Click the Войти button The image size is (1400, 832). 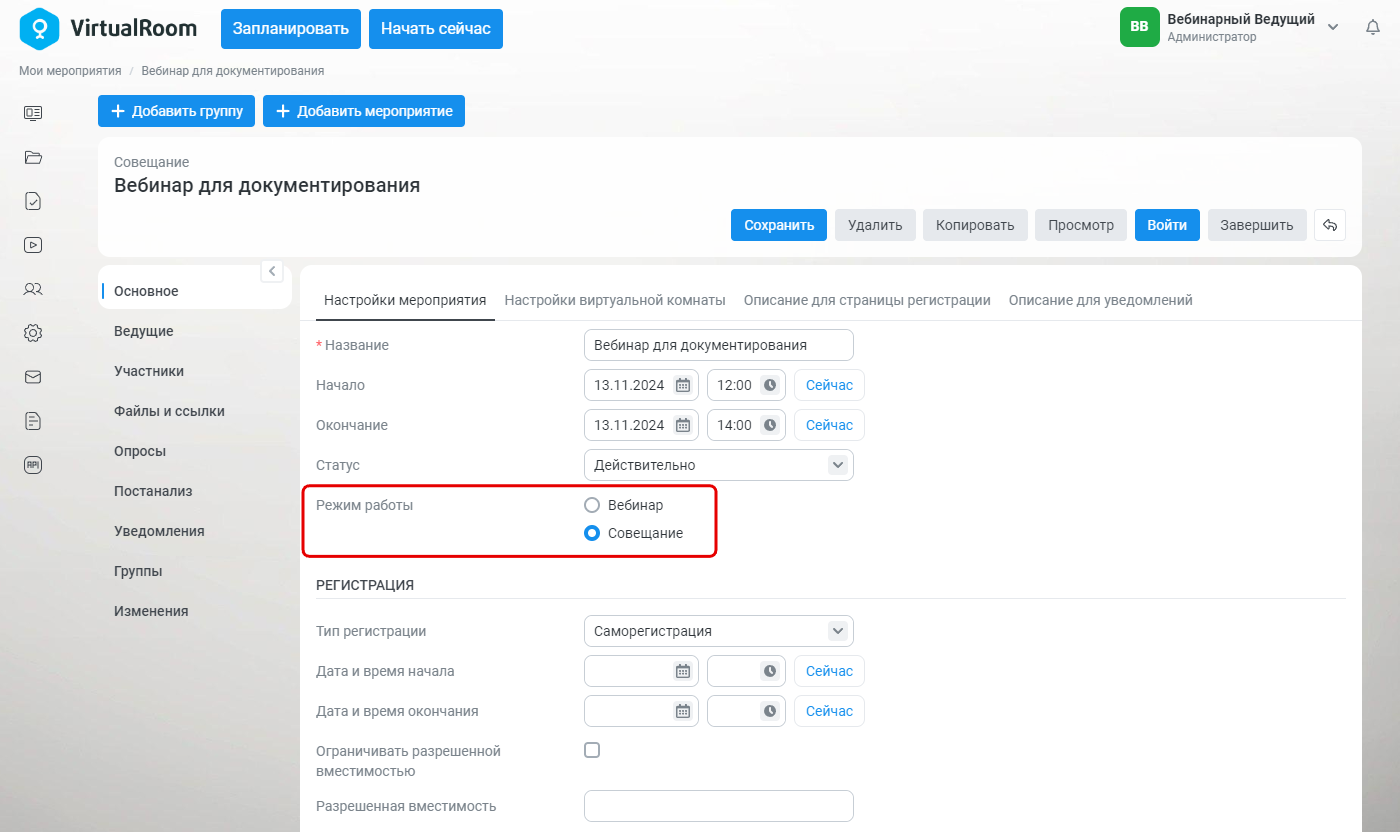click(x=1167, y=225)
